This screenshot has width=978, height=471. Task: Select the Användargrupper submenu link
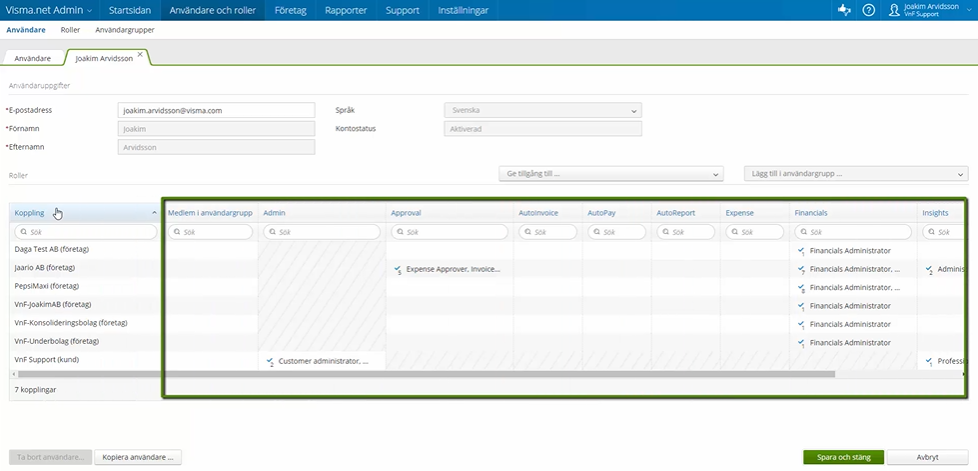point(125,30)
